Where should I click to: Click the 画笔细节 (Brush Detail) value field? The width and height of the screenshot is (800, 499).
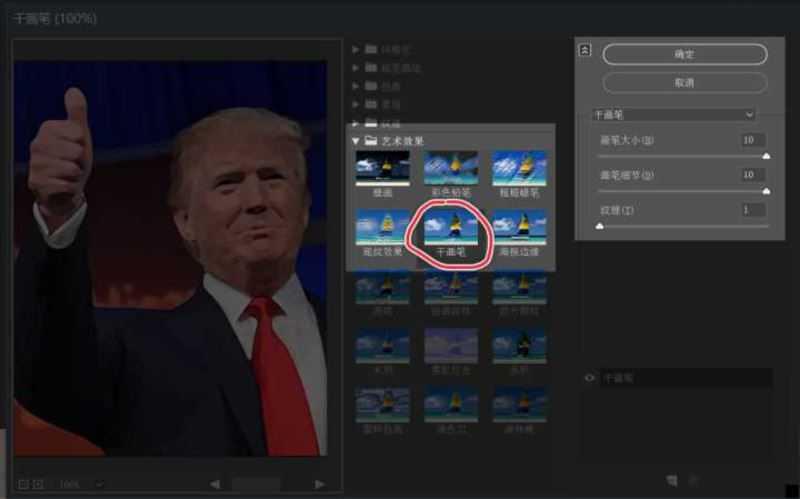pos(753,175)
